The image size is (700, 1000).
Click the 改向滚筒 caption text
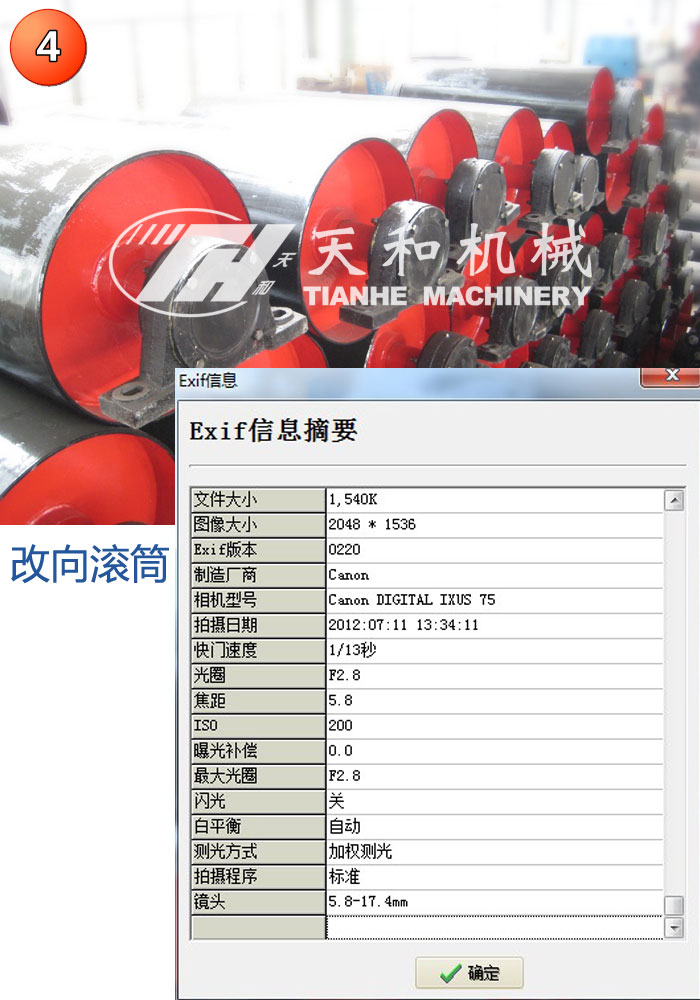pyautogui.click(x=90, y=565)
